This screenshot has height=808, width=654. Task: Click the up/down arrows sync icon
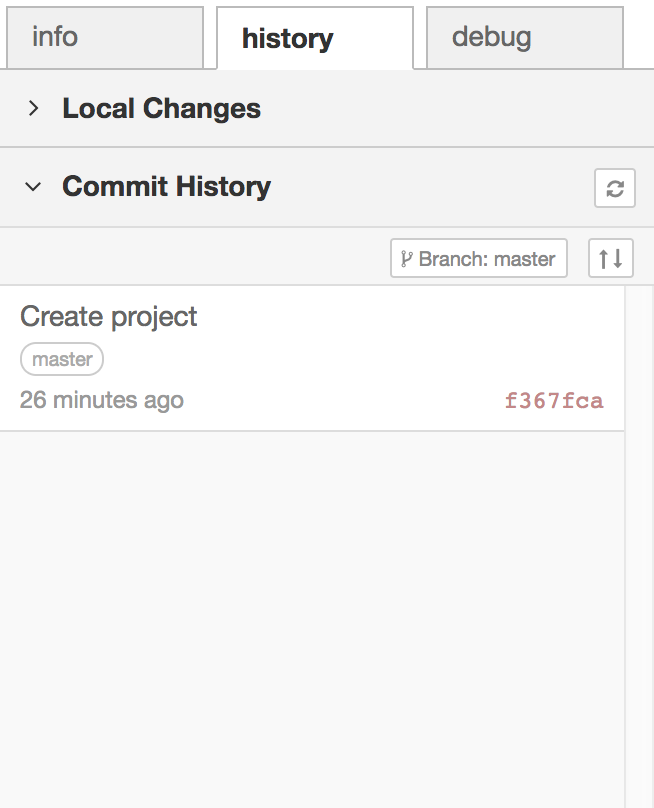[610, 258]
